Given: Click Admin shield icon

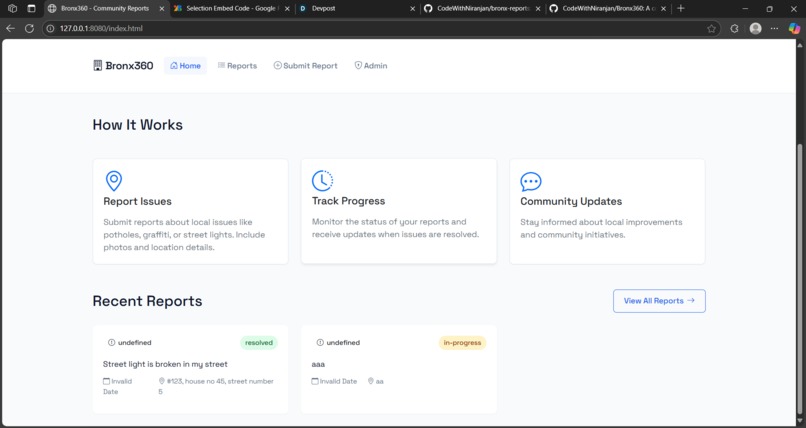Looking at the screenshot, I should [x=358, y=65].
